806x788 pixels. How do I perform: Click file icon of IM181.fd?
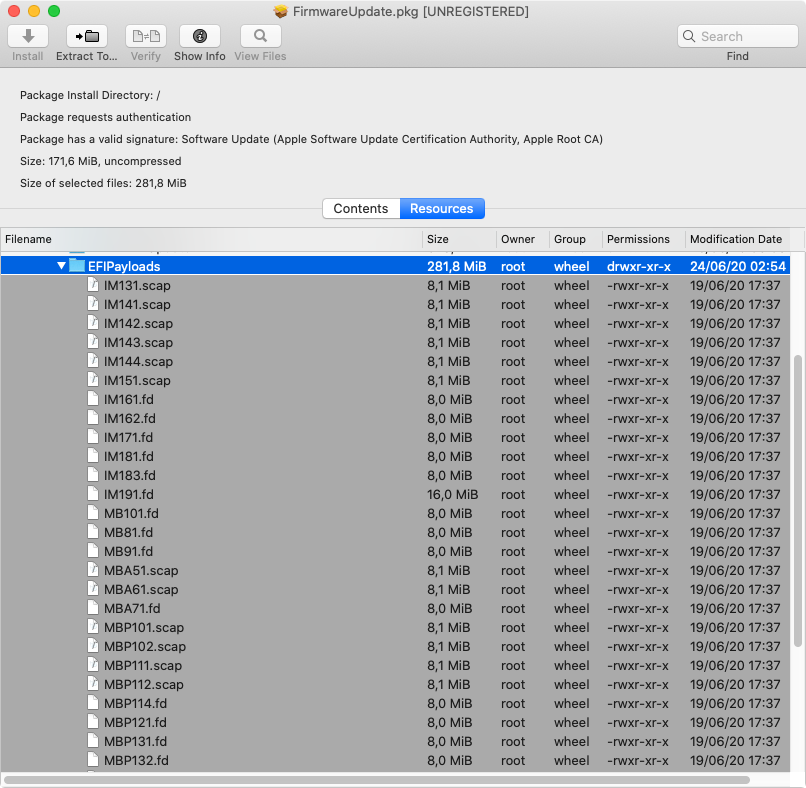click(x=93, y=456)
